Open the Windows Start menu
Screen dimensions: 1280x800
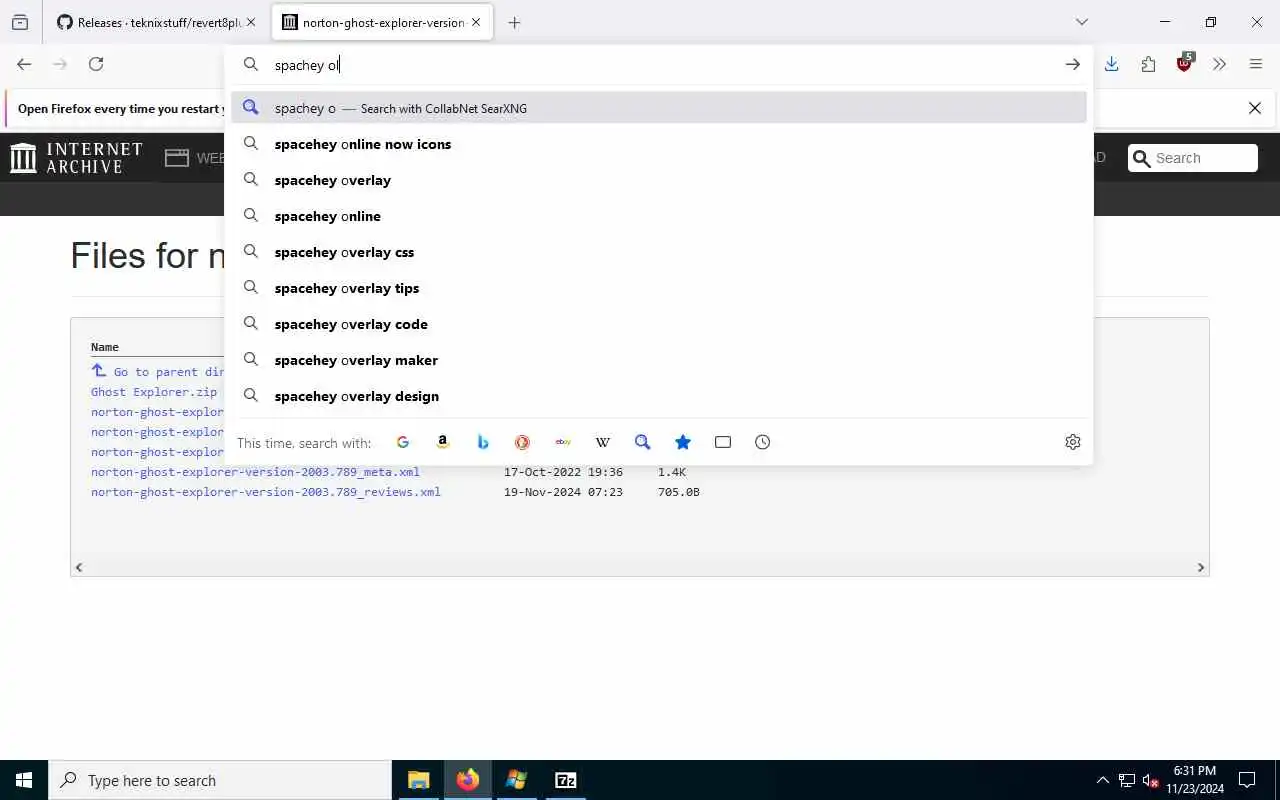point(24,780)
